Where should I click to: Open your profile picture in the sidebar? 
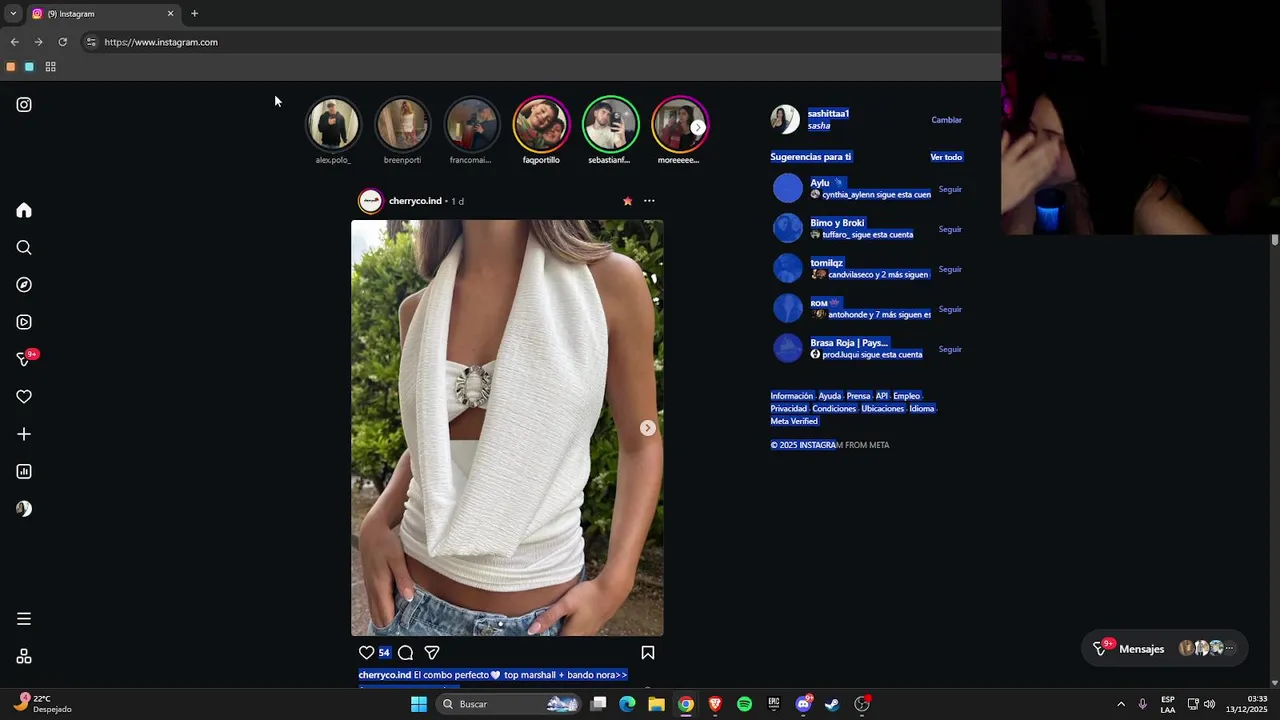pyautogui.click(x=24, y=509)
